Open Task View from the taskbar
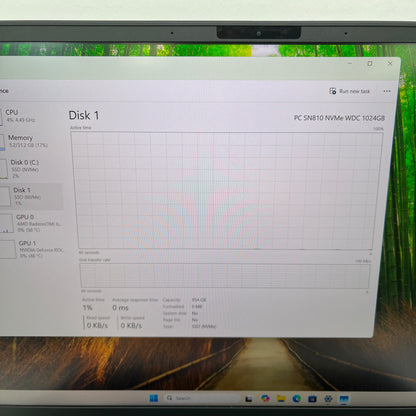The image size is (416, 416). pos(249,399)
